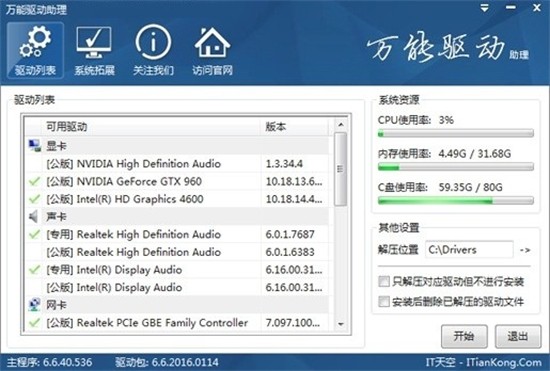Viewport: 550px width, 371px height.
Task: Select the NVIDIA High Definition Audio row
Action: pos(177,164)
